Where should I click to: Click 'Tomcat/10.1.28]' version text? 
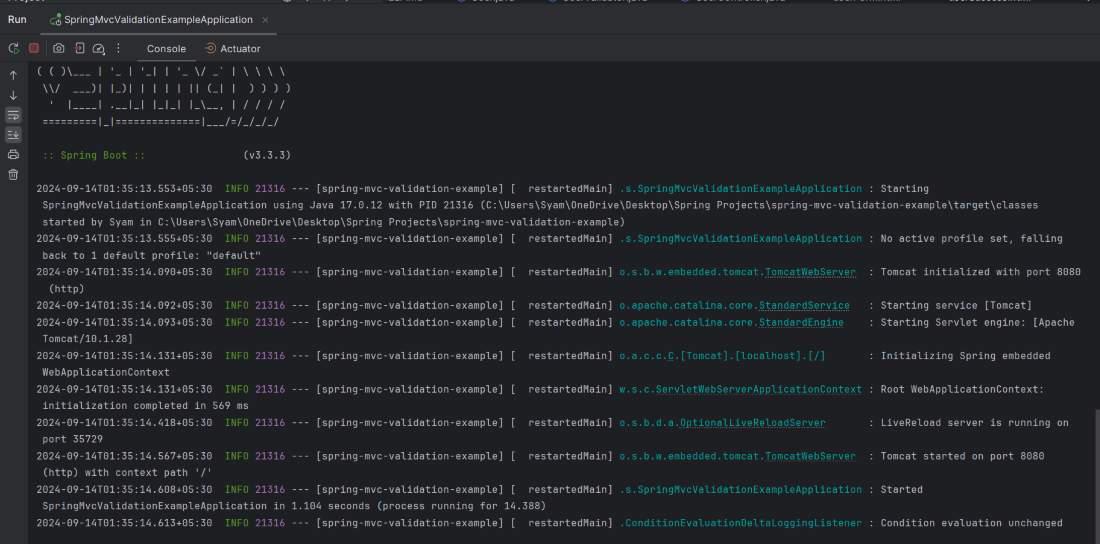(87, 339)
